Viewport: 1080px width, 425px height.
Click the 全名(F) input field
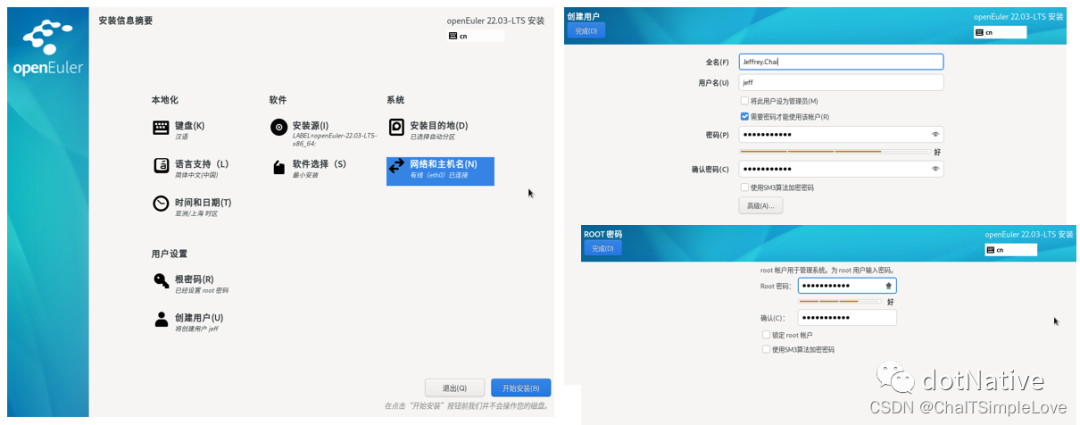[841, 62]
